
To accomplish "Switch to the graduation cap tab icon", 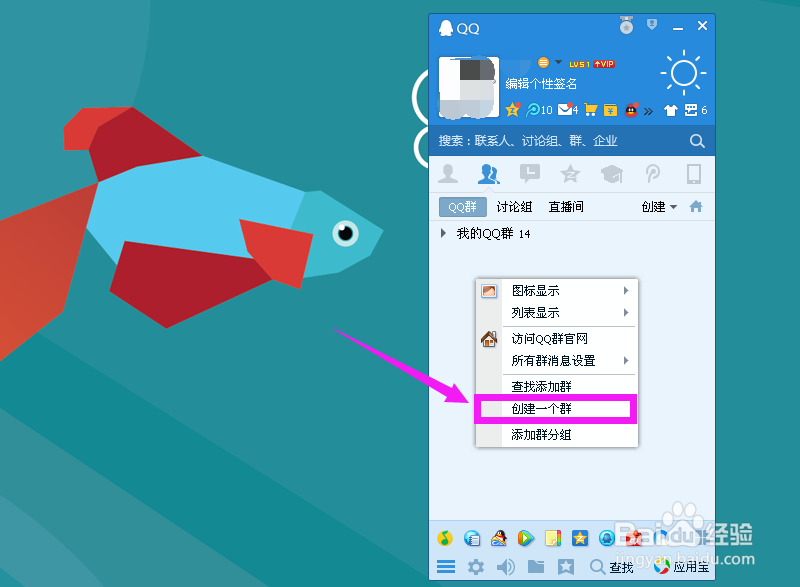I will click(612, 174).
